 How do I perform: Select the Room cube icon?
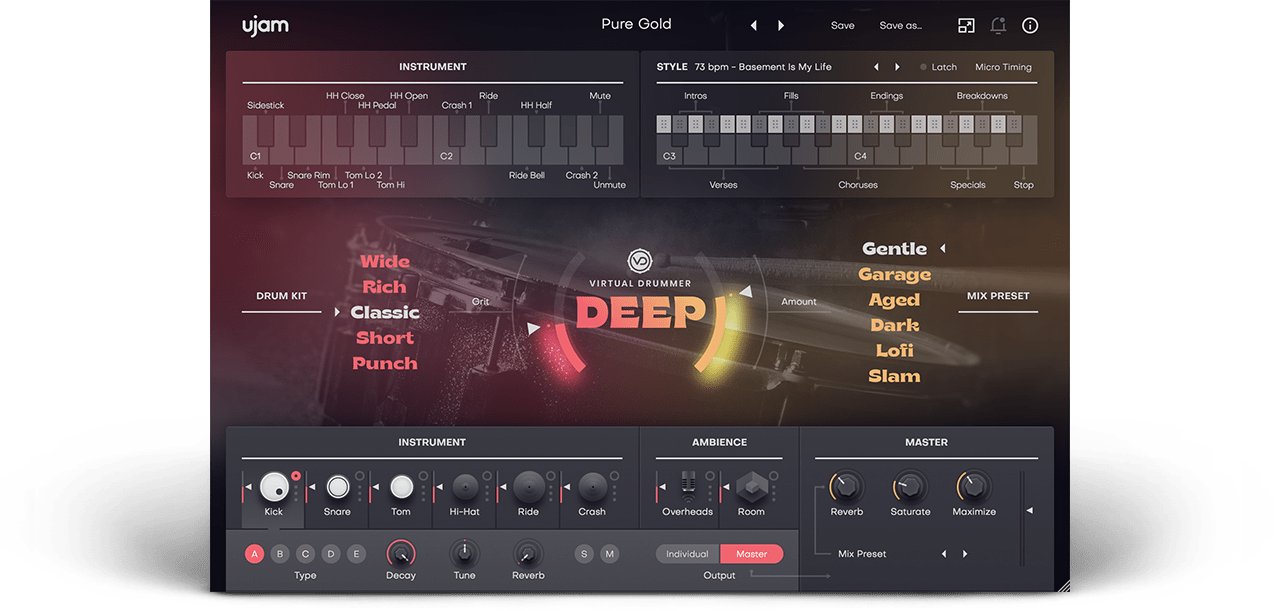point(751,487)
